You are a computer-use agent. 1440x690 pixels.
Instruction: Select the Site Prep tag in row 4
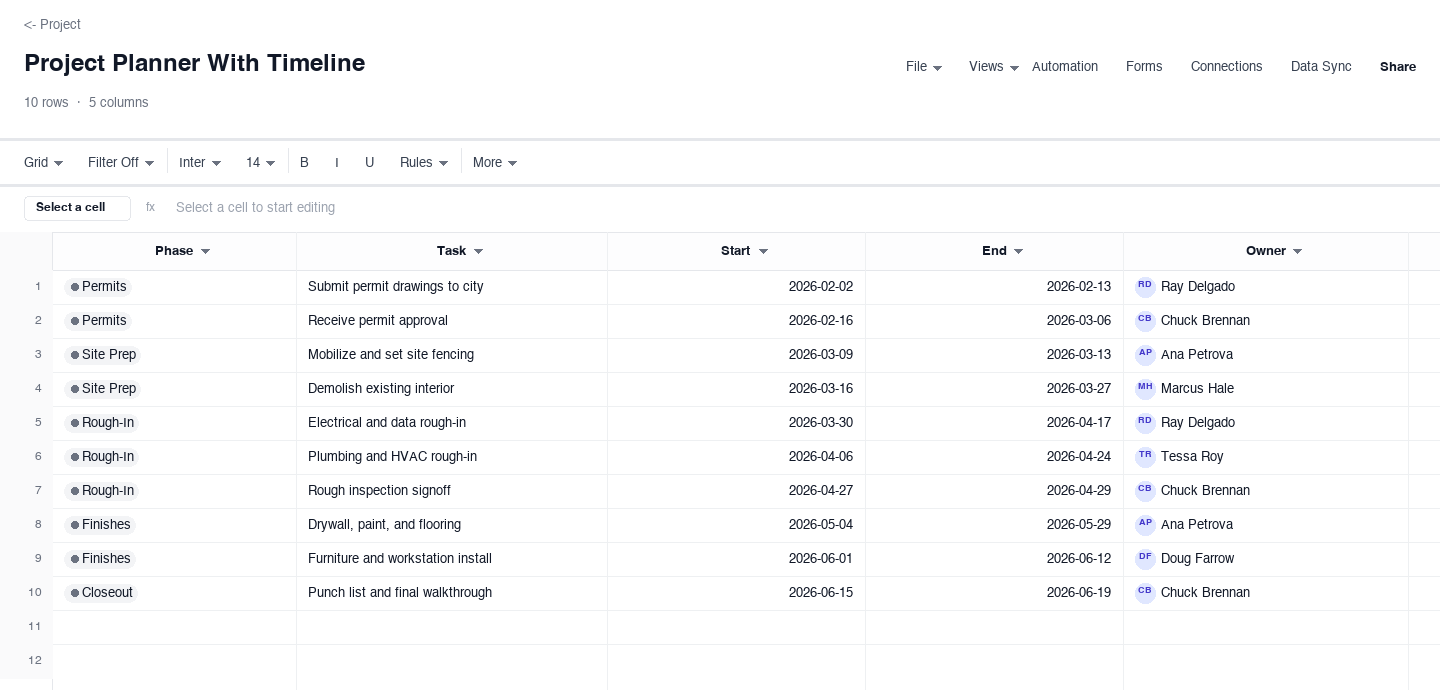click(102, 389)
